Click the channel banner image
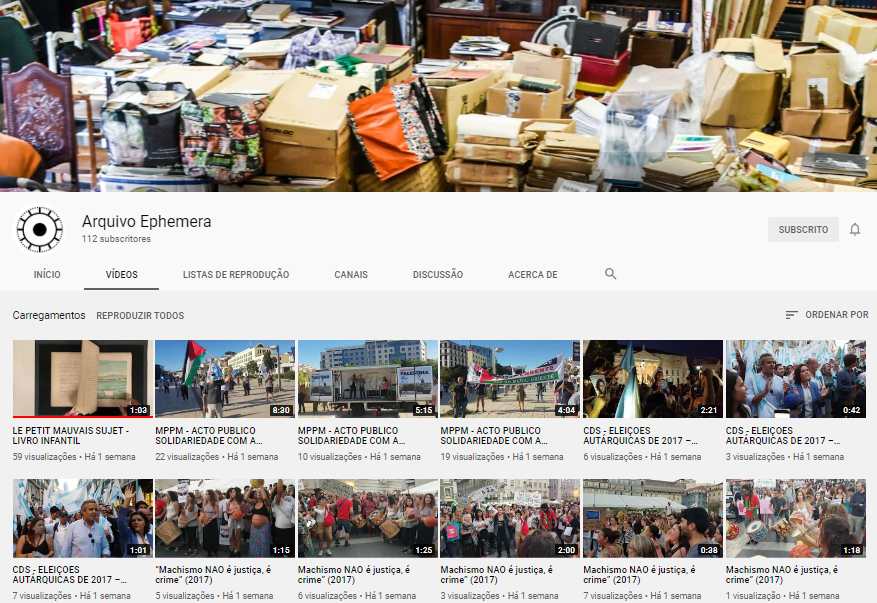This screenshot has height=603, width=877. point(438,96)
